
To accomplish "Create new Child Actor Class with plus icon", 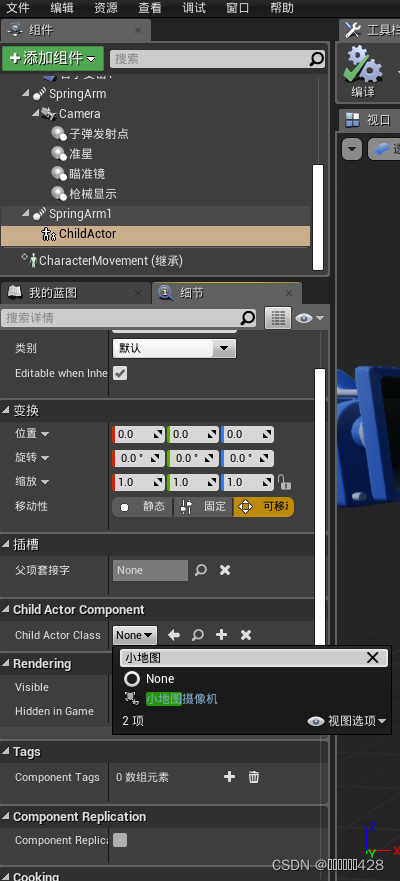I will point(221,635).
